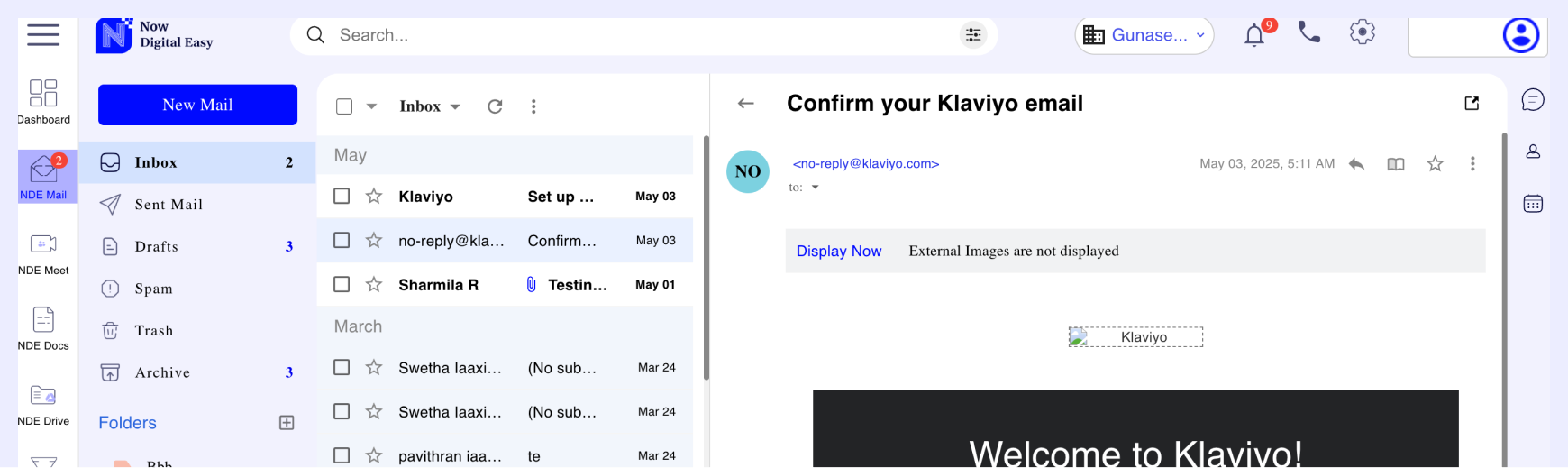The width and height of the screenshot is (1568, 468).
Task: Select the Sharmila R message checkbox
Action: (342, 284)
